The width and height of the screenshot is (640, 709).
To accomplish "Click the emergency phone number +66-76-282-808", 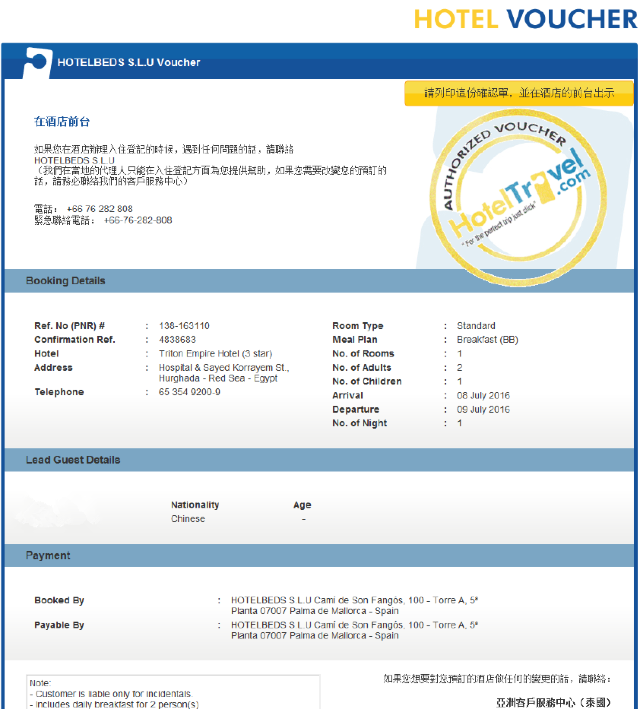I will click(138, 220).
